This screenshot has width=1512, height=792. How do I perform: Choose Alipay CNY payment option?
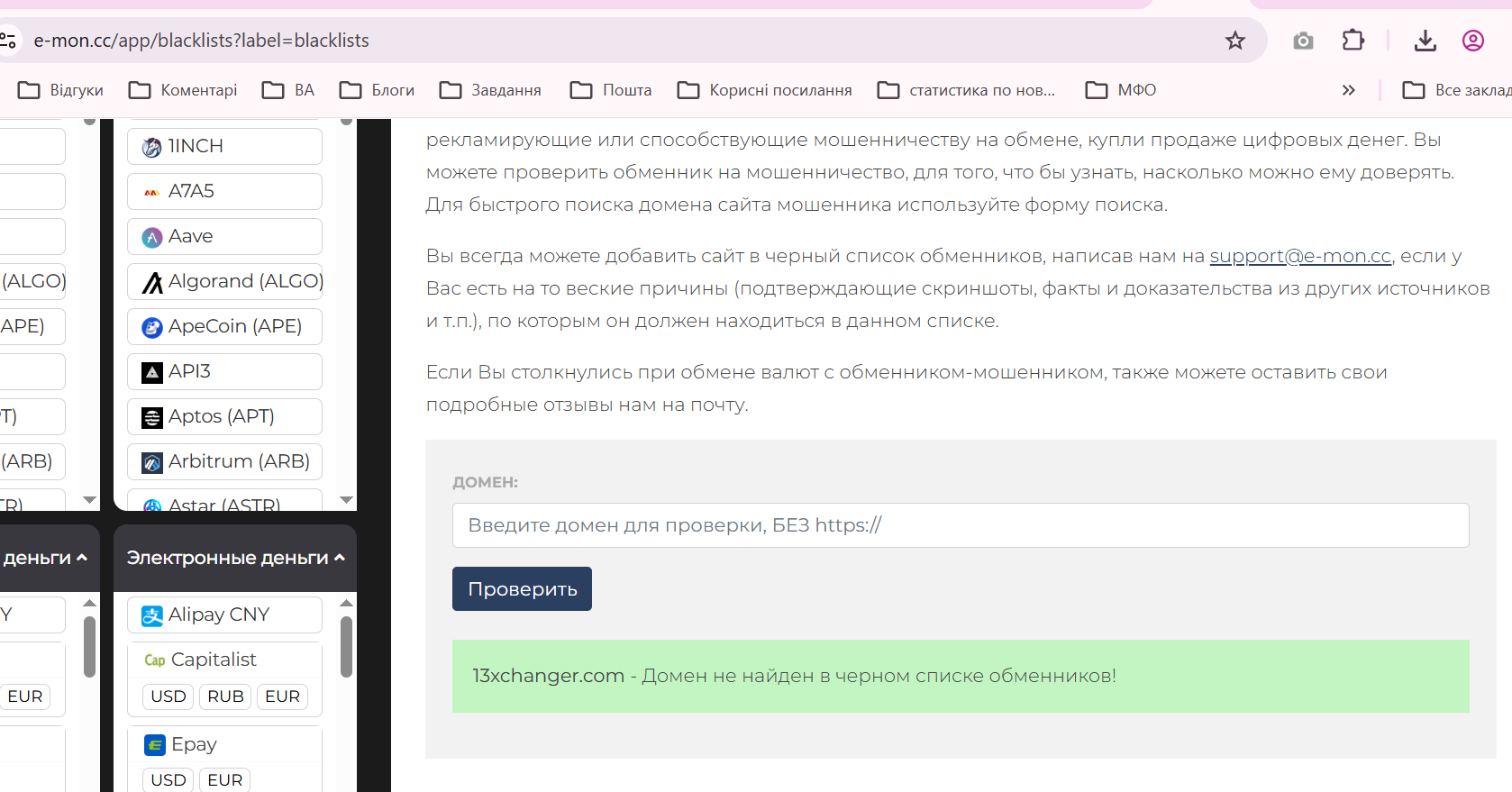point(224,614)
